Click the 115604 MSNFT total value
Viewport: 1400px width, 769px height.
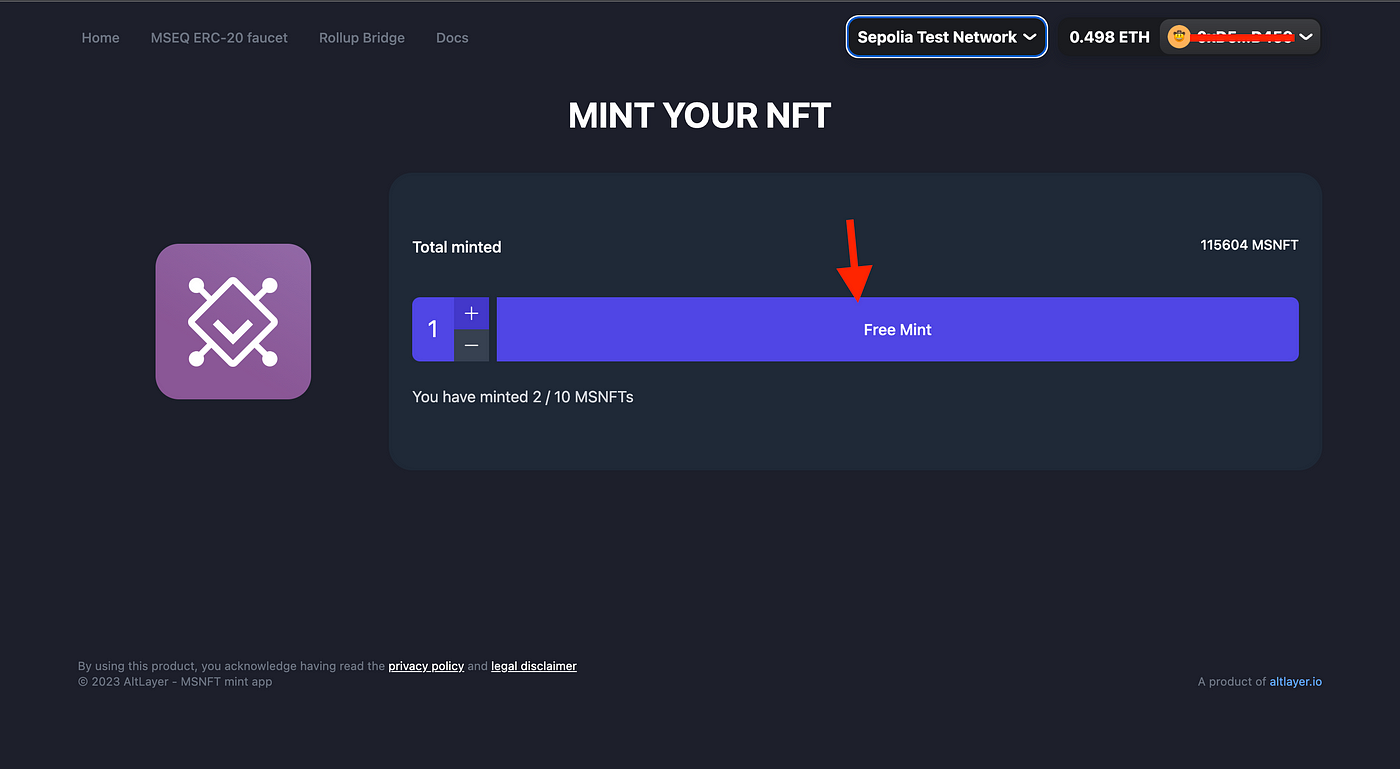pyautogui.click(x=1249, y=245)
